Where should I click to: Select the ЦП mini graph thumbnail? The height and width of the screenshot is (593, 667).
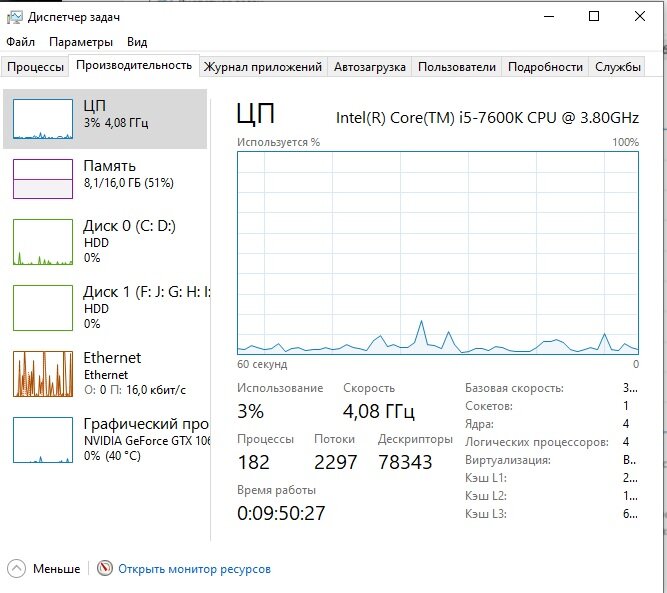pyautogui.click(x=43, y=119)
